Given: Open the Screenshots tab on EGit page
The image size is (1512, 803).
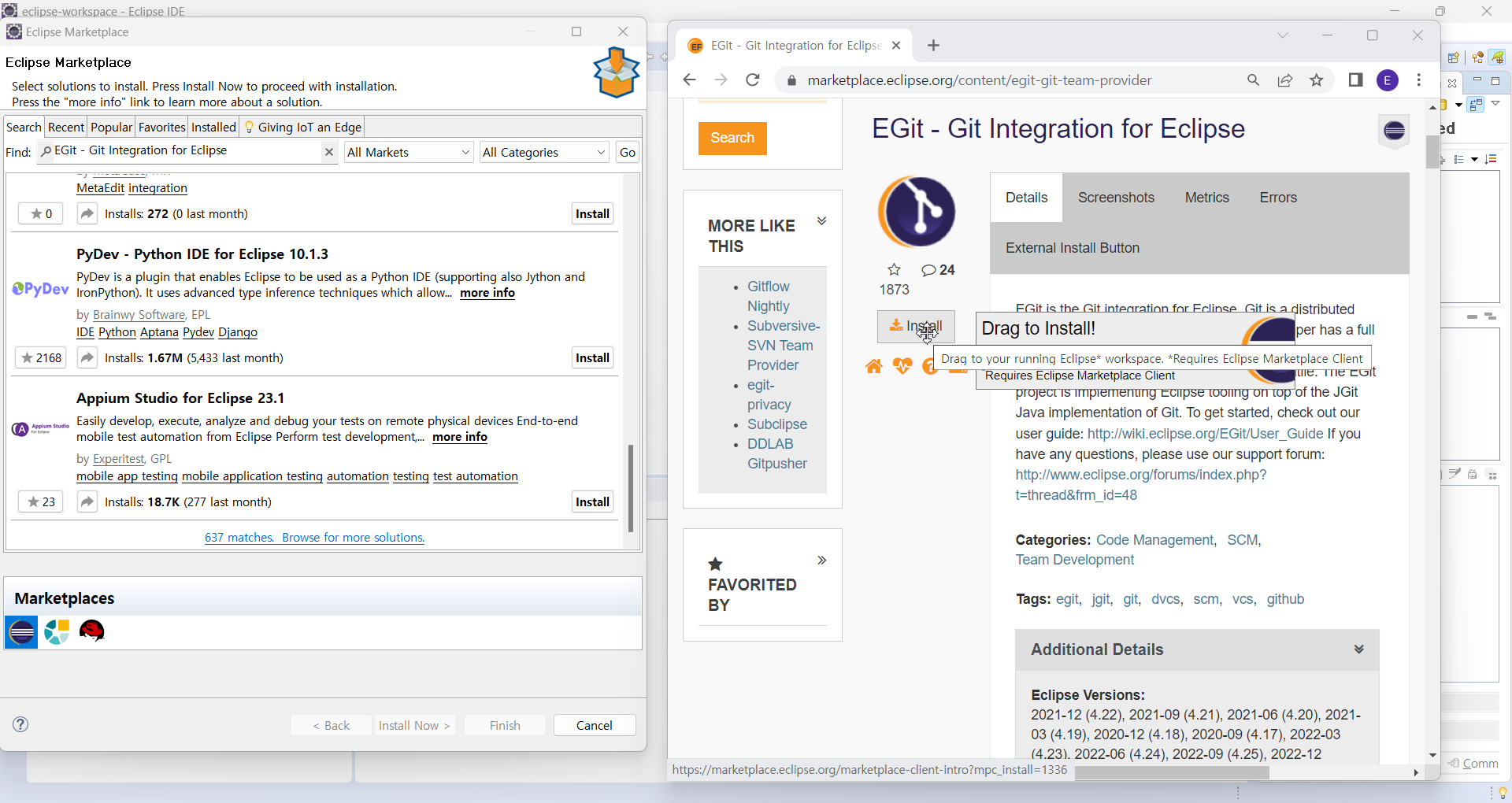Looking at the screenshot, I should (x=1116, y=198).
